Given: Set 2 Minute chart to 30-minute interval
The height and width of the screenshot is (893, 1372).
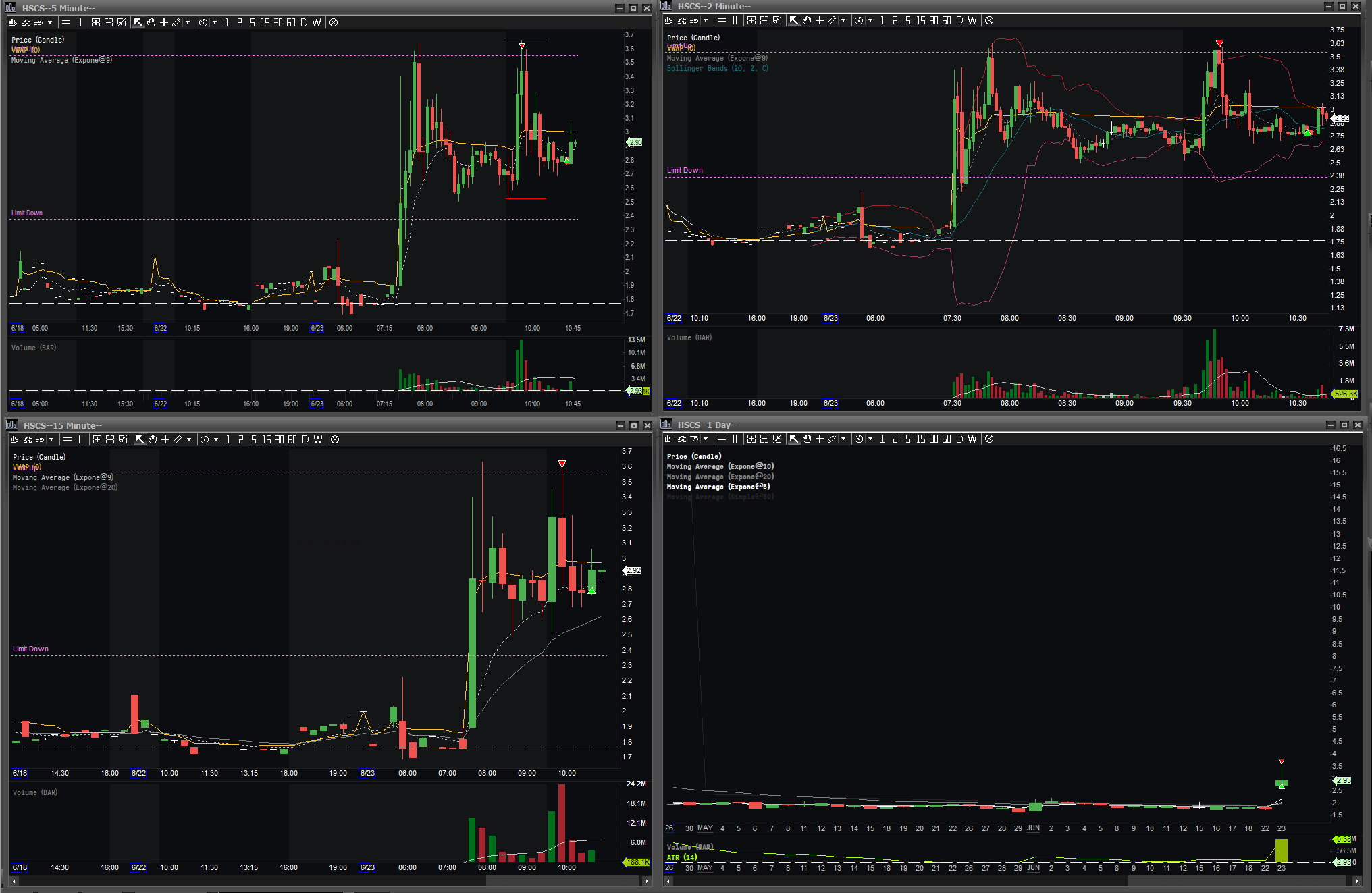Looking at the screenshot, I should point(934,20).
